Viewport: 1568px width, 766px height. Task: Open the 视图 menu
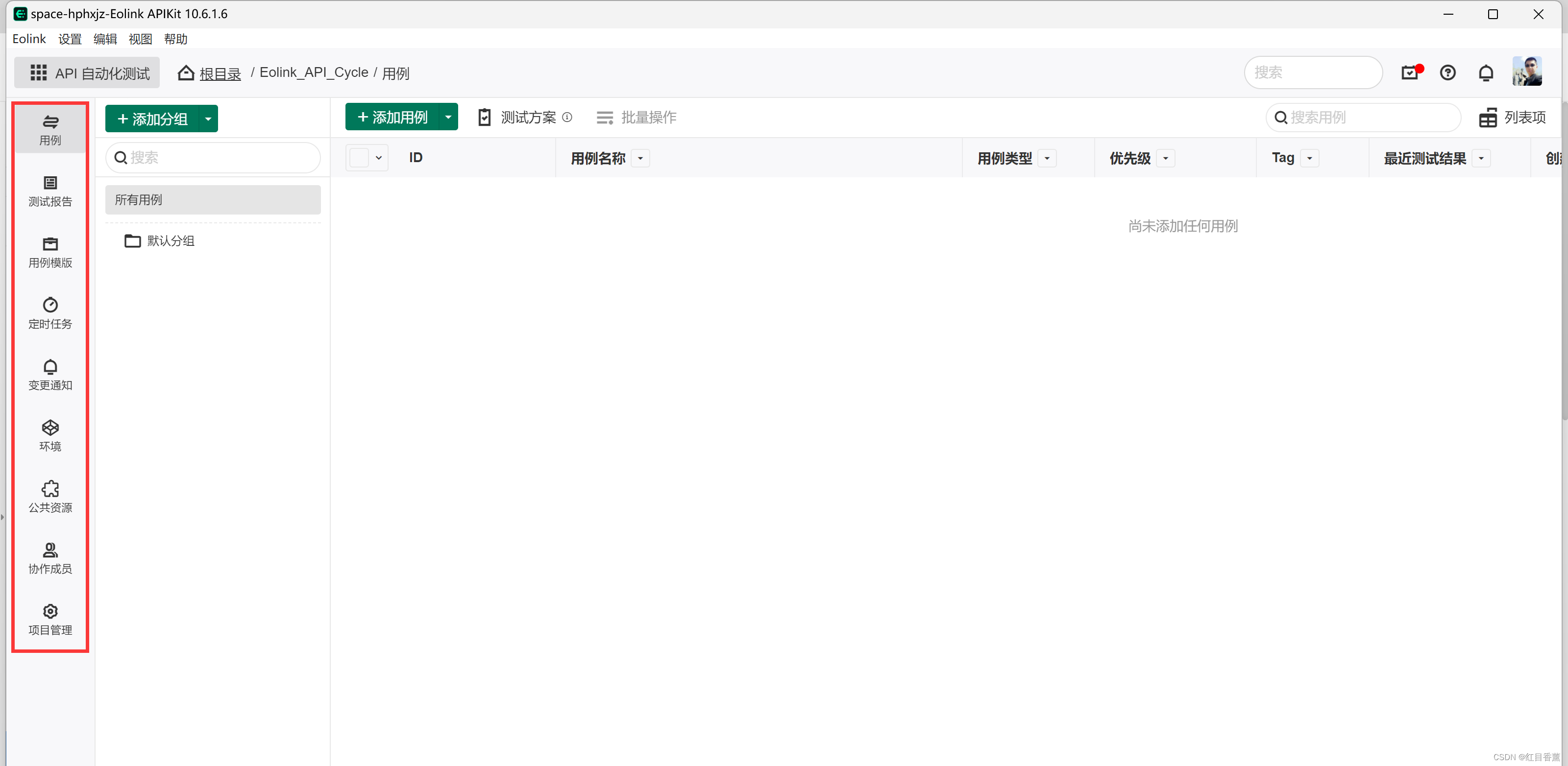click(x=140, y=39)
